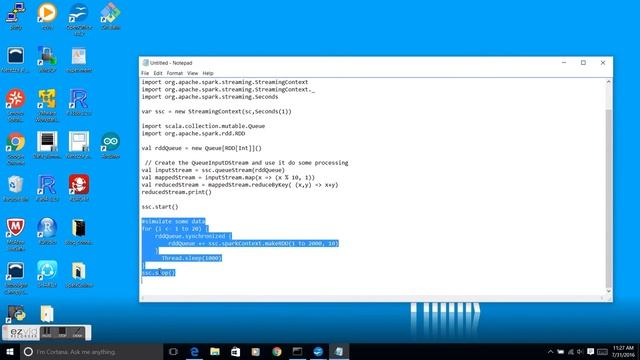Click the Cortana search box
This screenshot has width=640, height=360.
(x=91, y=351)
